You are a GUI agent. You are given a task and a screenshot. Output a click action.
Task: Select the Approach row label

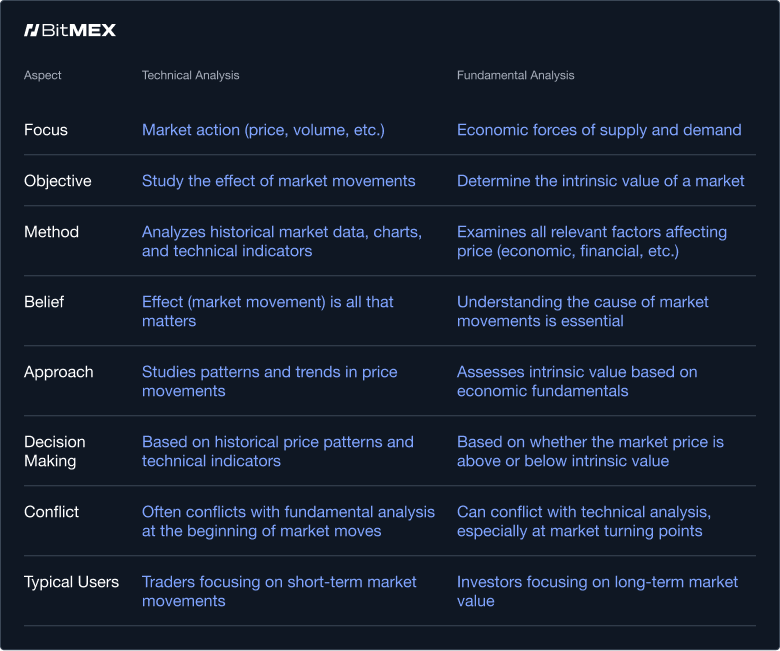[x=59, y=372]
